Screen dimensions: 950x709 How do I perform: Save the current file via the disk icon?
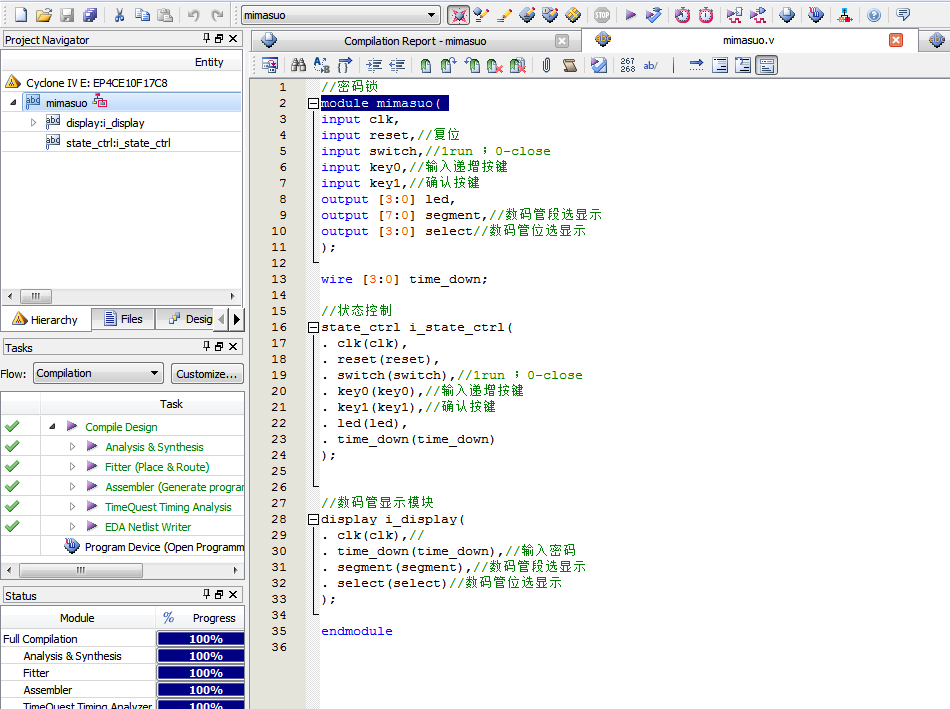[67, 15]
